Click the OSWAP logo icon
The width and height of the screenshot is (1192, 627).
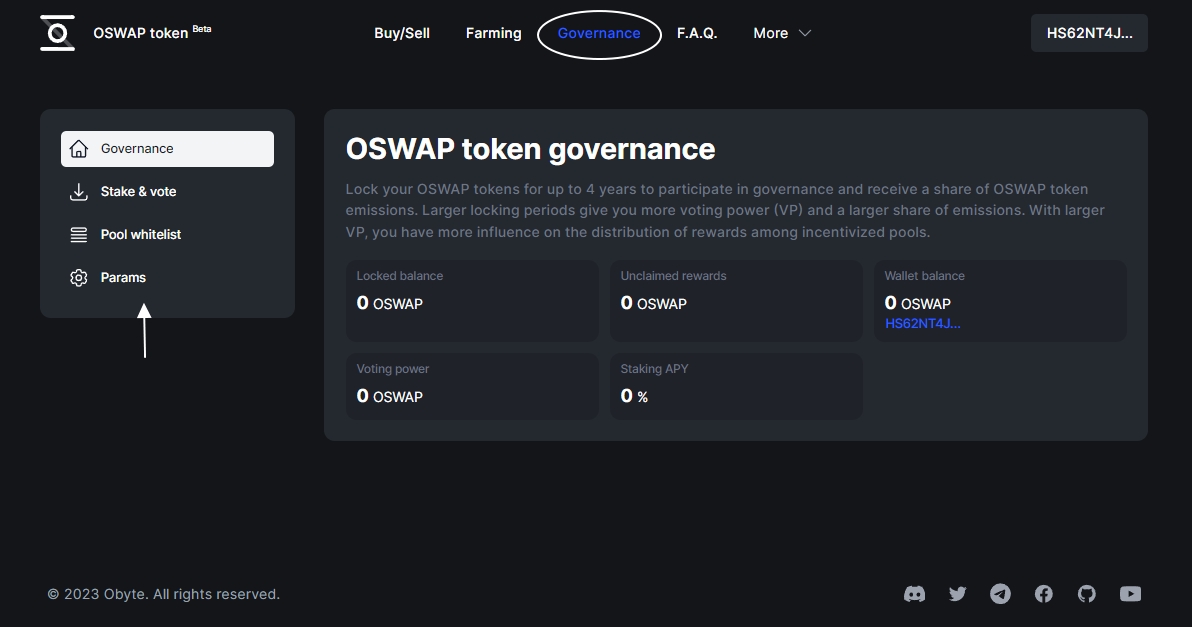pos(58,33)
